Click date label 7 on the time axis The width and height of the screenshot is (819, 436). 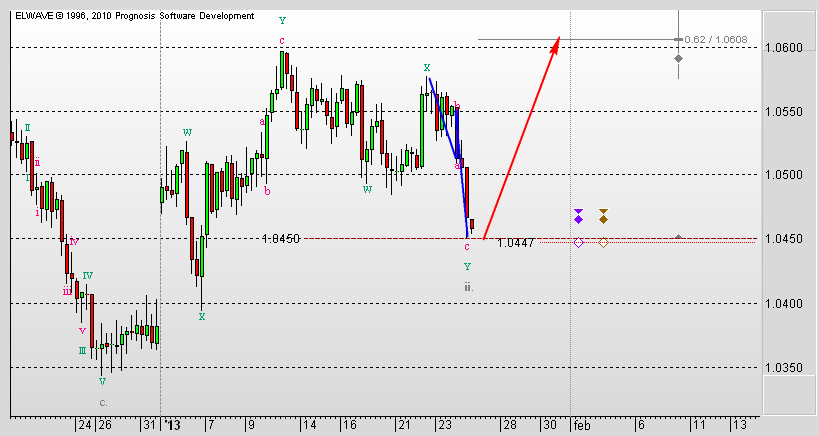210,425
